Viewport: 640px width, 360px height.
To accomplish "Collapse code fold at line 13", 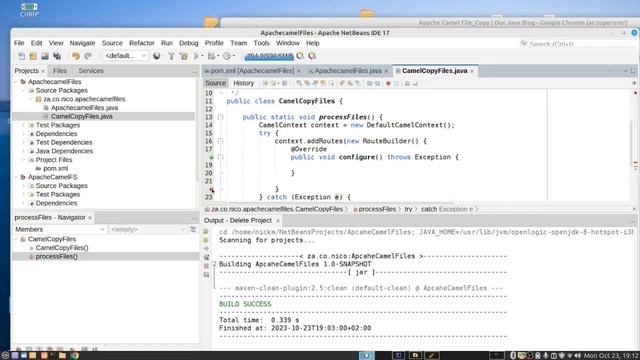I will pyautogui.click(x=220, y=117).
